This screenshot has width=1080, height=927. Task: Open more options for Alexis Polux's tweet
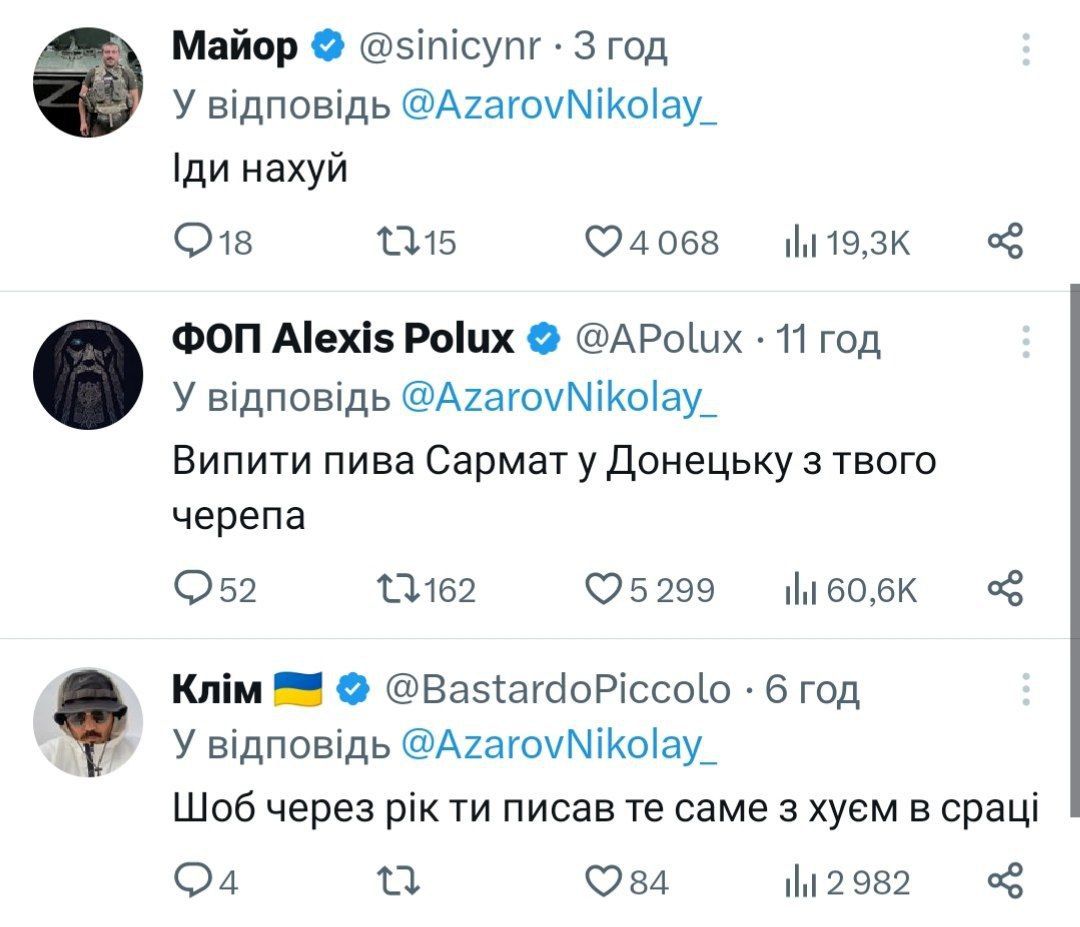coord(1025,342)
